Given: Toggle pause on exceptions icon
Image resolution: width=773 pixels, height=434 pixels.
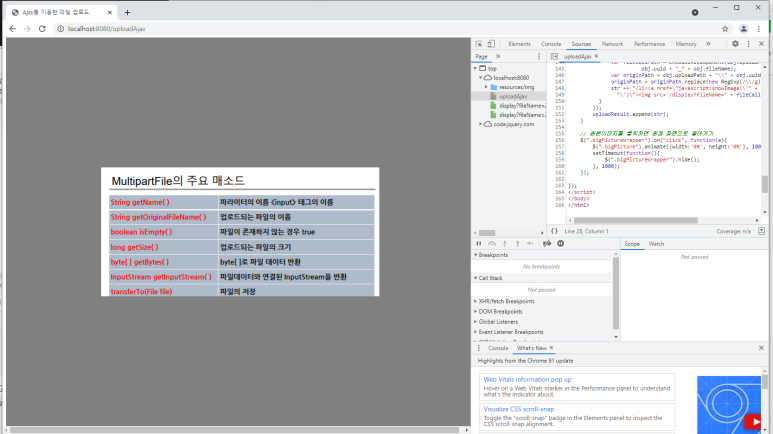Looking at the screenshot, I should (x=561, y=244).
